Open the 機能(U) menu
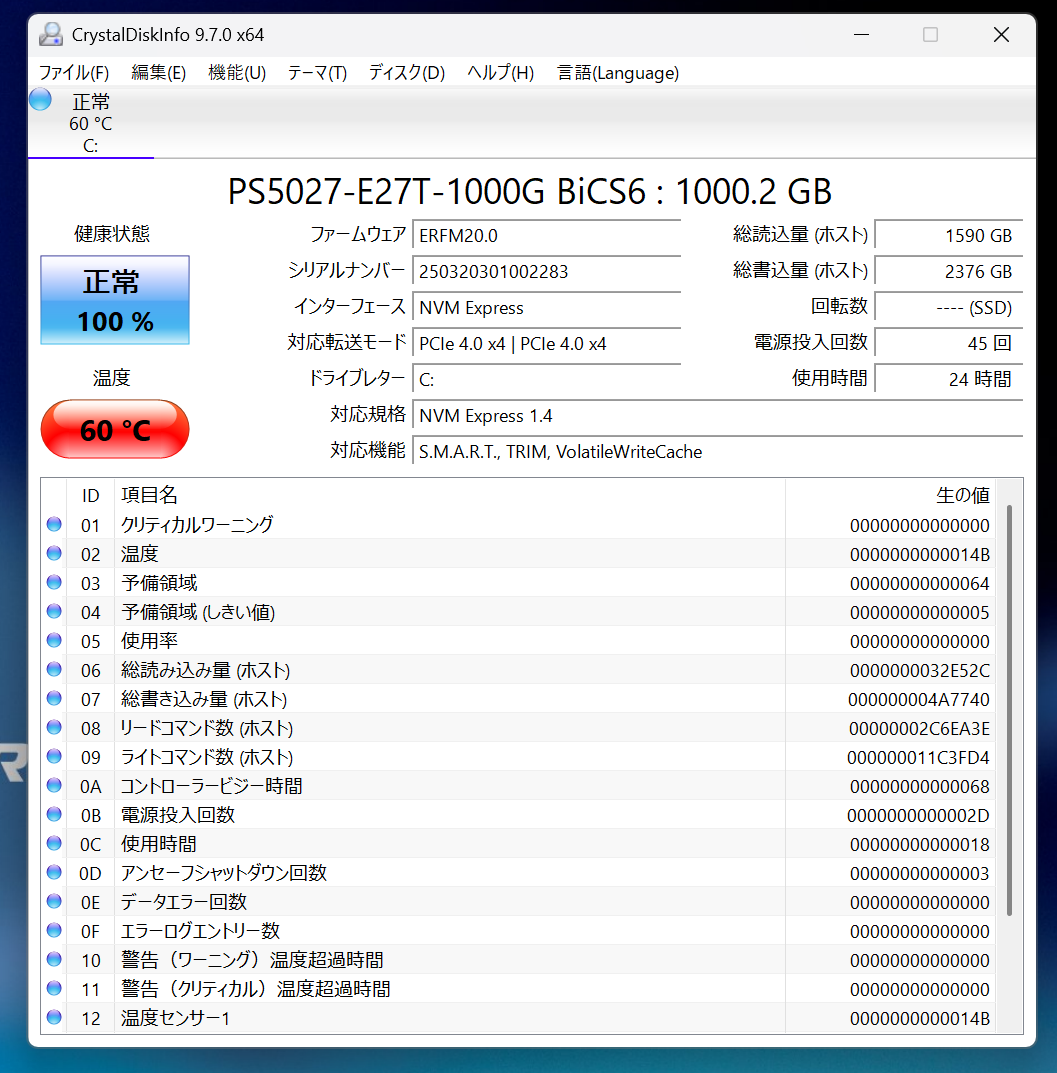1057x1073 pixels. click(237, 73)
